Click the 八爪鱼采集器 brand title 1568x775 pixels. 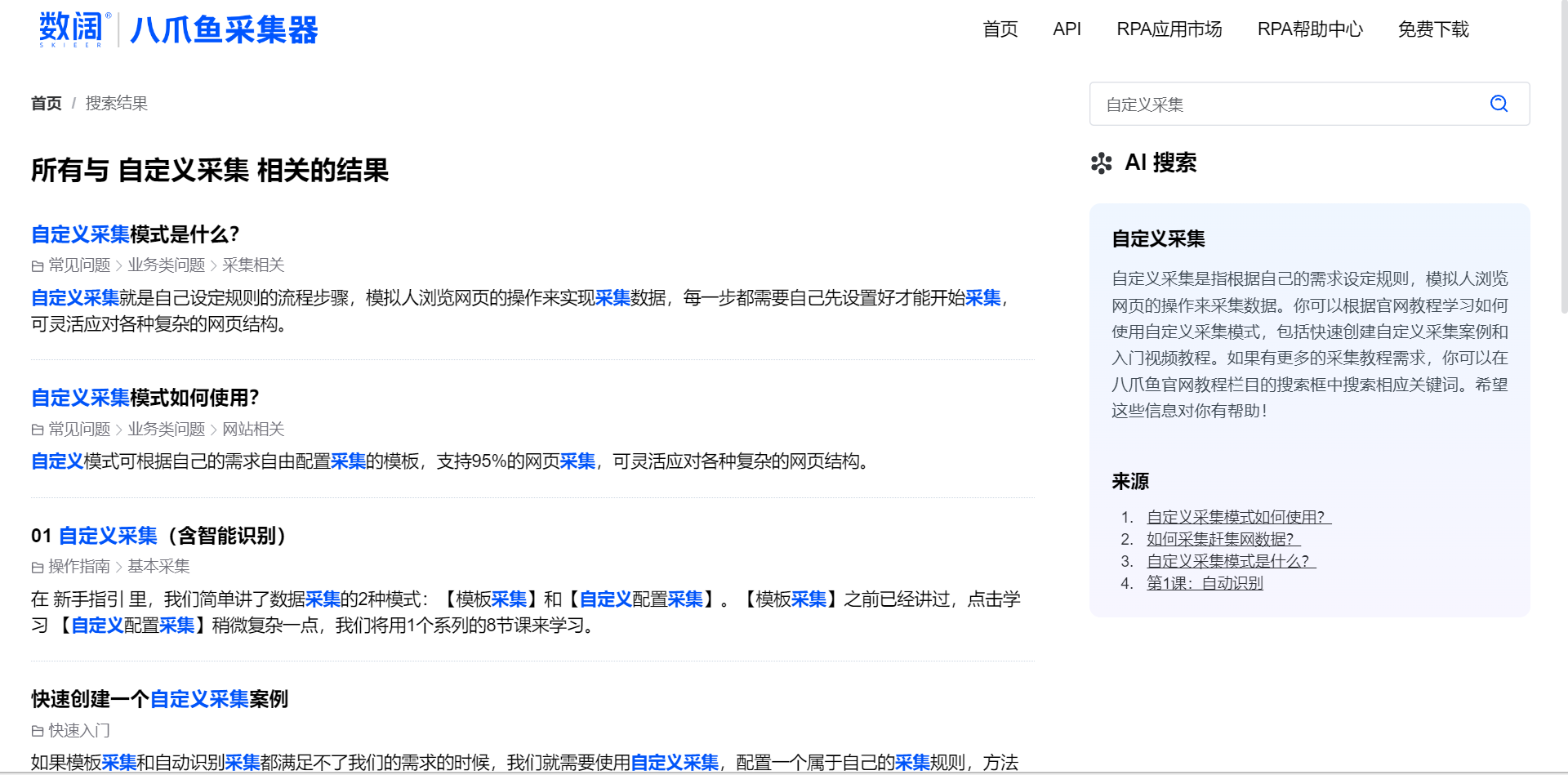click(224, 30)
